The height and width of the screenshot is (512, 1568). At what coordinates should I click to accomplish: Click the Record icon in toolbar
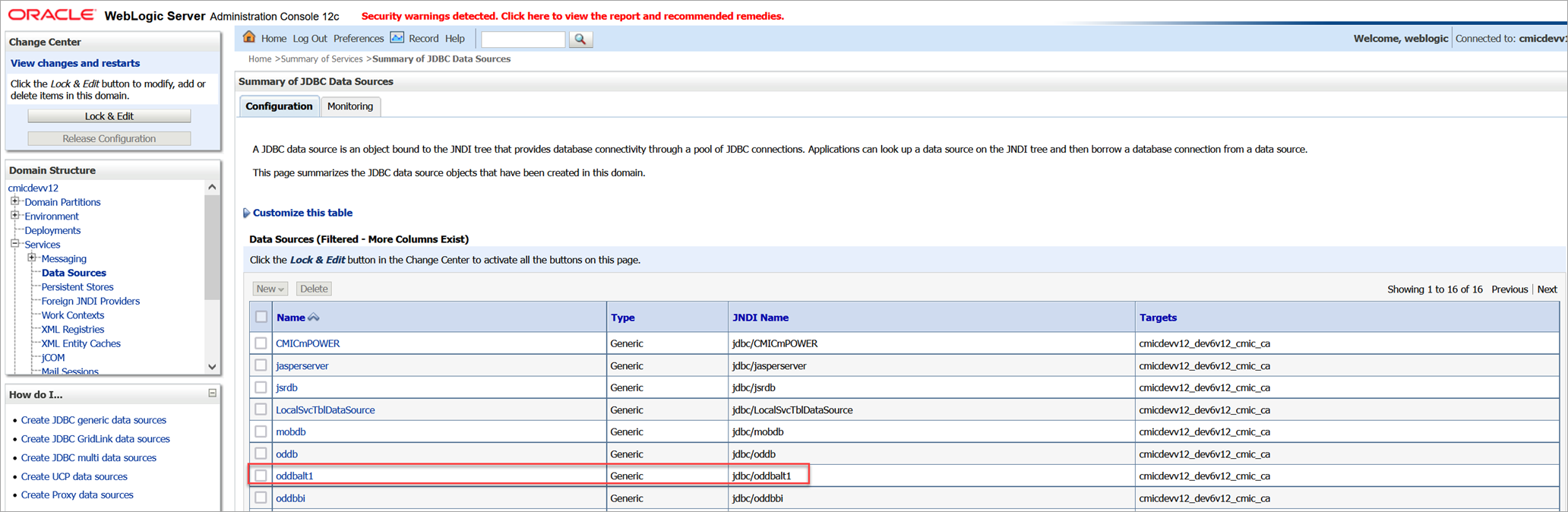397,37
